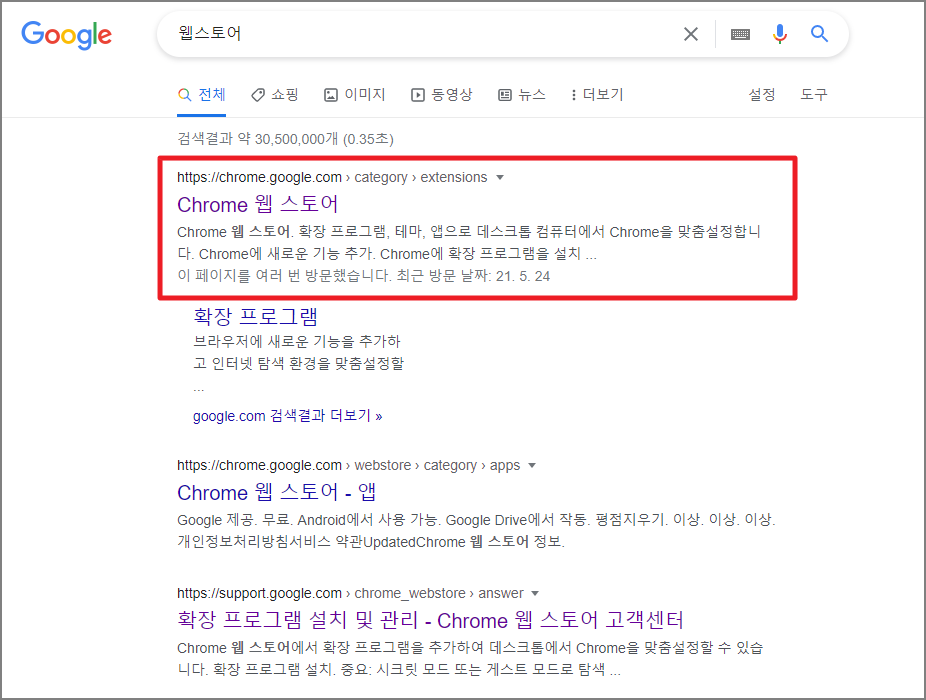This screenshot has height=700, width=926.
Task: Switch to the 동영상 tab
Action: click(x=442, y=95)
